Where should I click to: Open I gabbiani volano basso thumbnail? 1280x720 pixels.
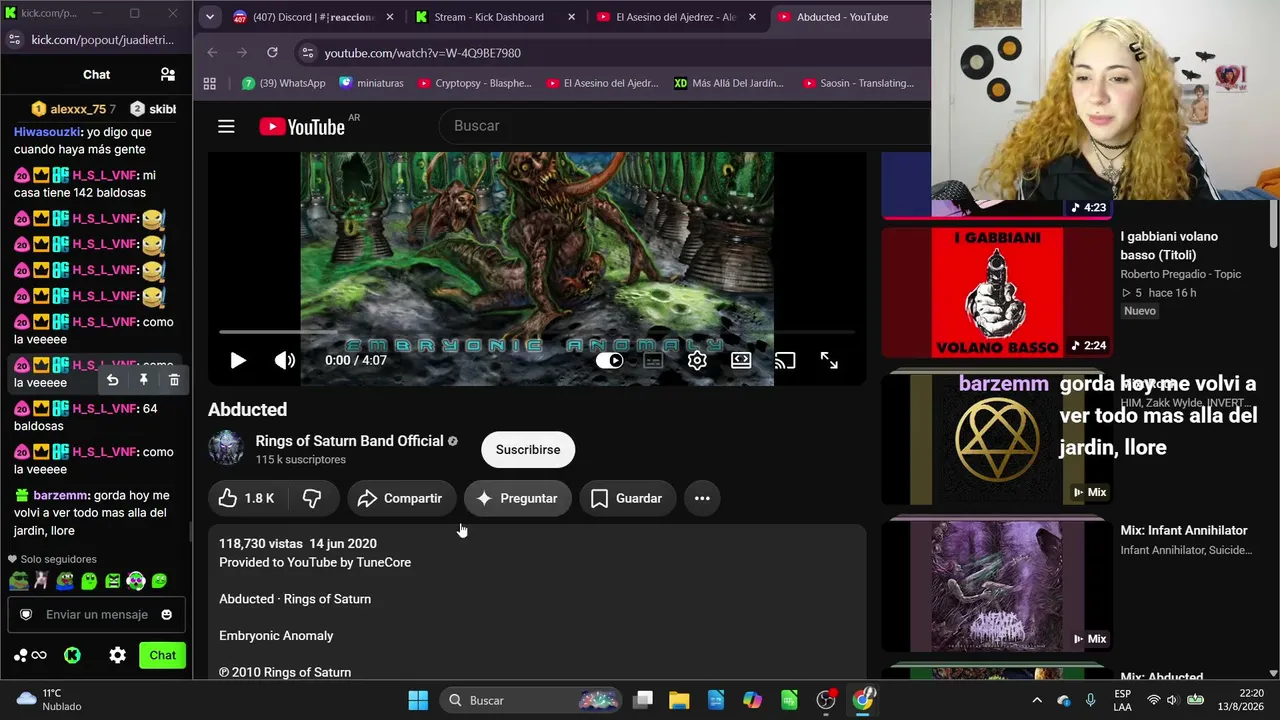[997, 293]
